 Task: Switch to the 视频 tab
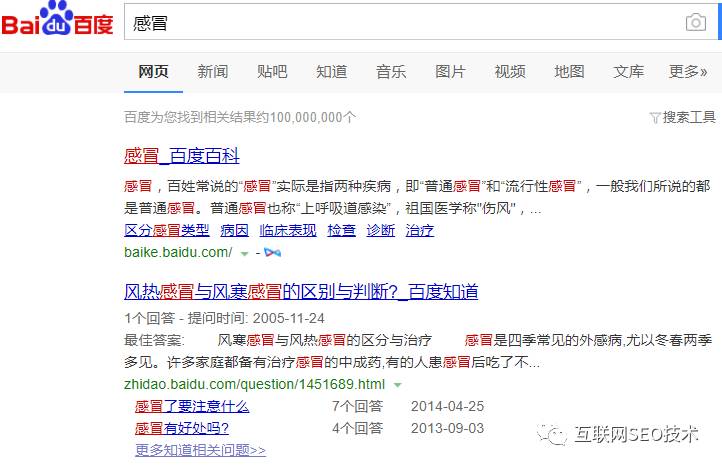[x=510, y=72]
